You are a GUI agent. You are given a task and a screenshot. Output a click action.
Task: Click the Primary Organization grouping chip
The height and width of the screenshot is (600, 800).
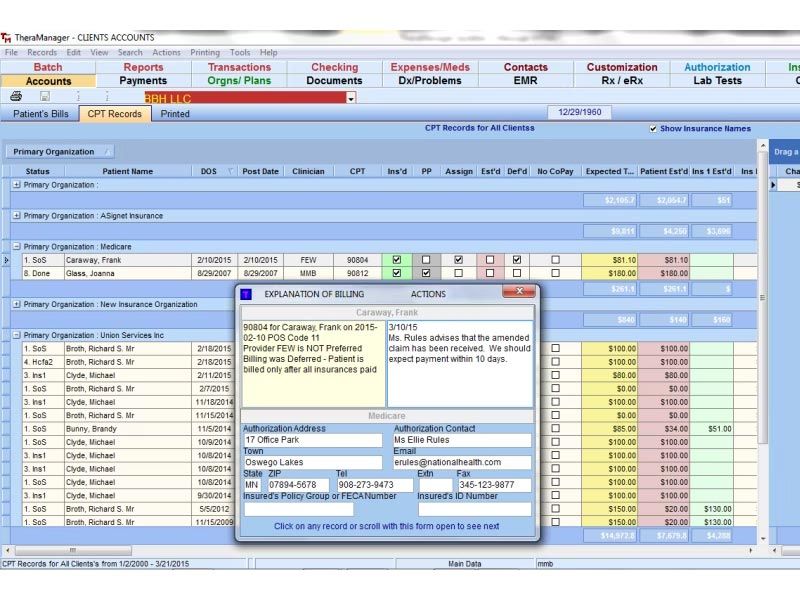[59, 152]
